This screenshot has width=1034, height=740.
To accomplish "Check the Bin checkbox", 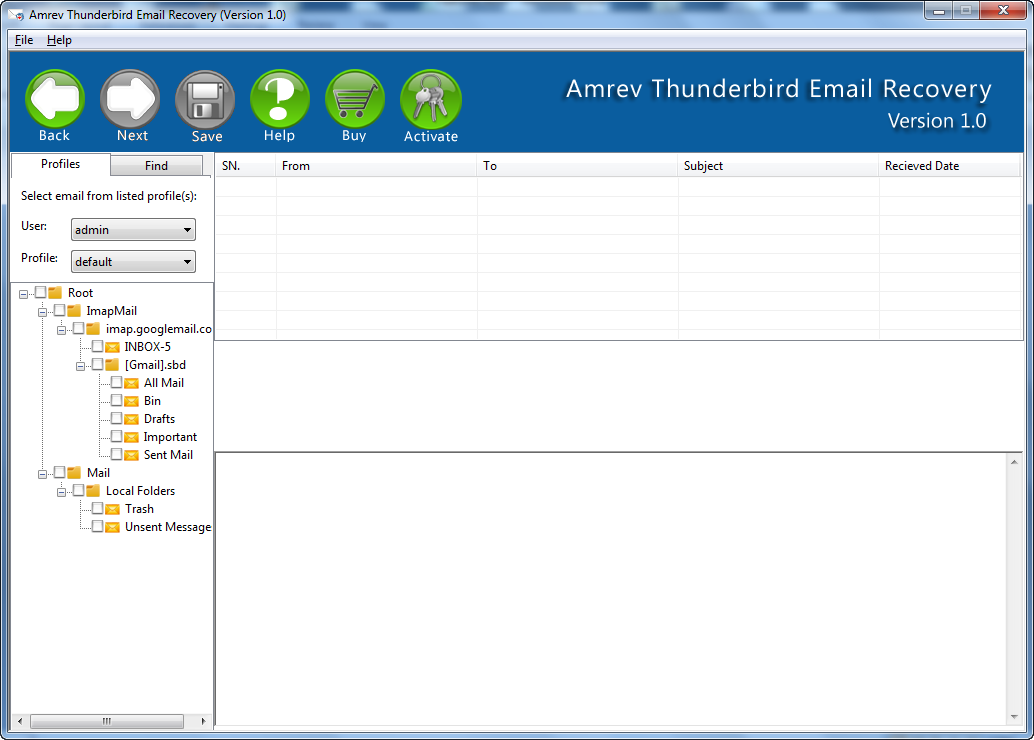I will click(x=117, y=400).
